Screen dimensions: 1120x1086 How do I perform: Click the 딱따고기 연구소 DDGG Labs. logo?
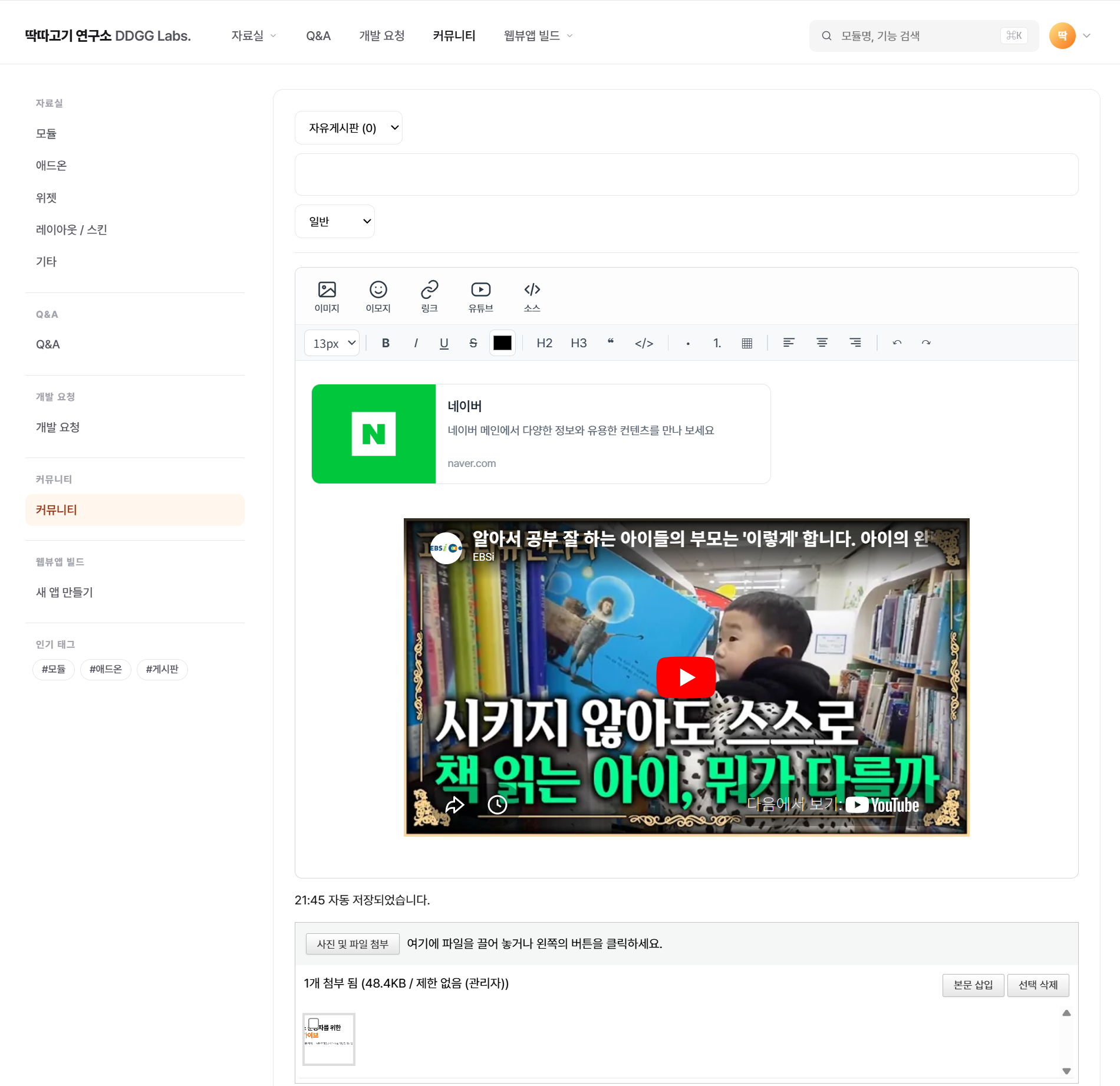coord(108,36)
